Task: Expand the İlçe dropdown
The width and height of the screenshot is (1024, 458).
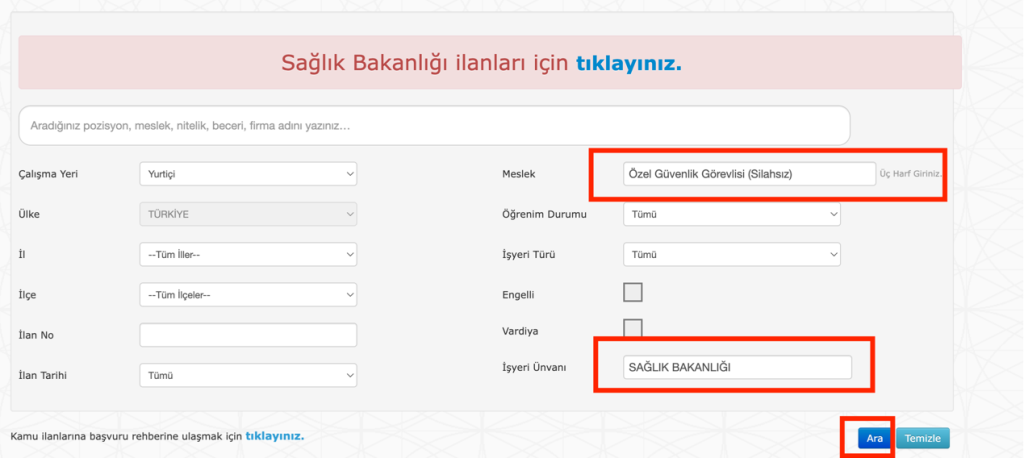Action: tap(248, 294)
